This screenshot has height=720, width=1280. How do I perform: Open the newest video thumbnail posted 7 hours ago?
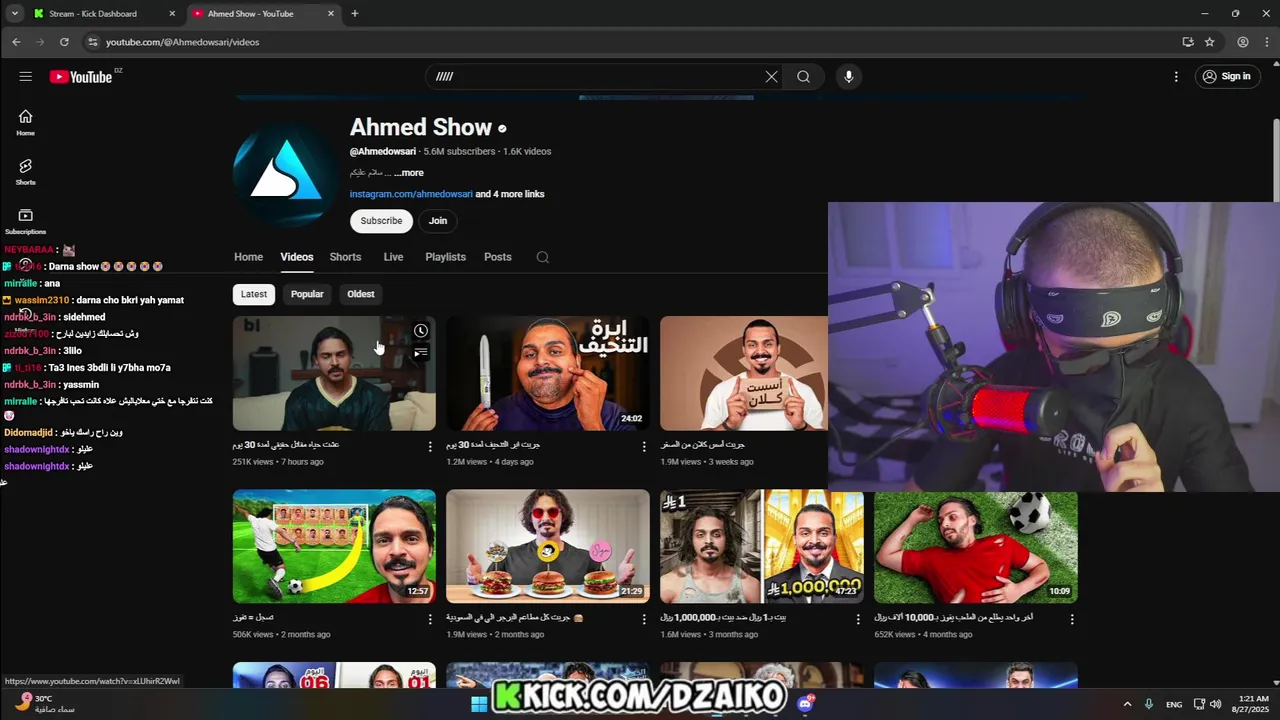click(334, 373)
